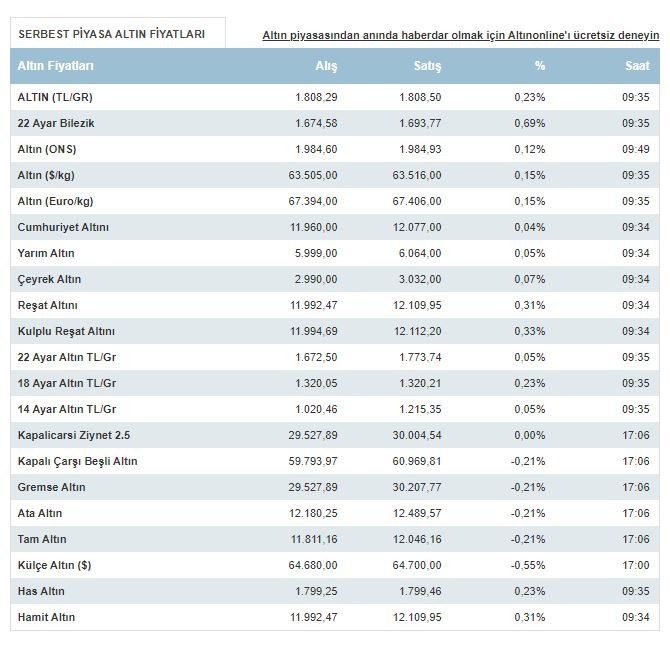Select Hamit Altın at the bottom

pos(46,617)
